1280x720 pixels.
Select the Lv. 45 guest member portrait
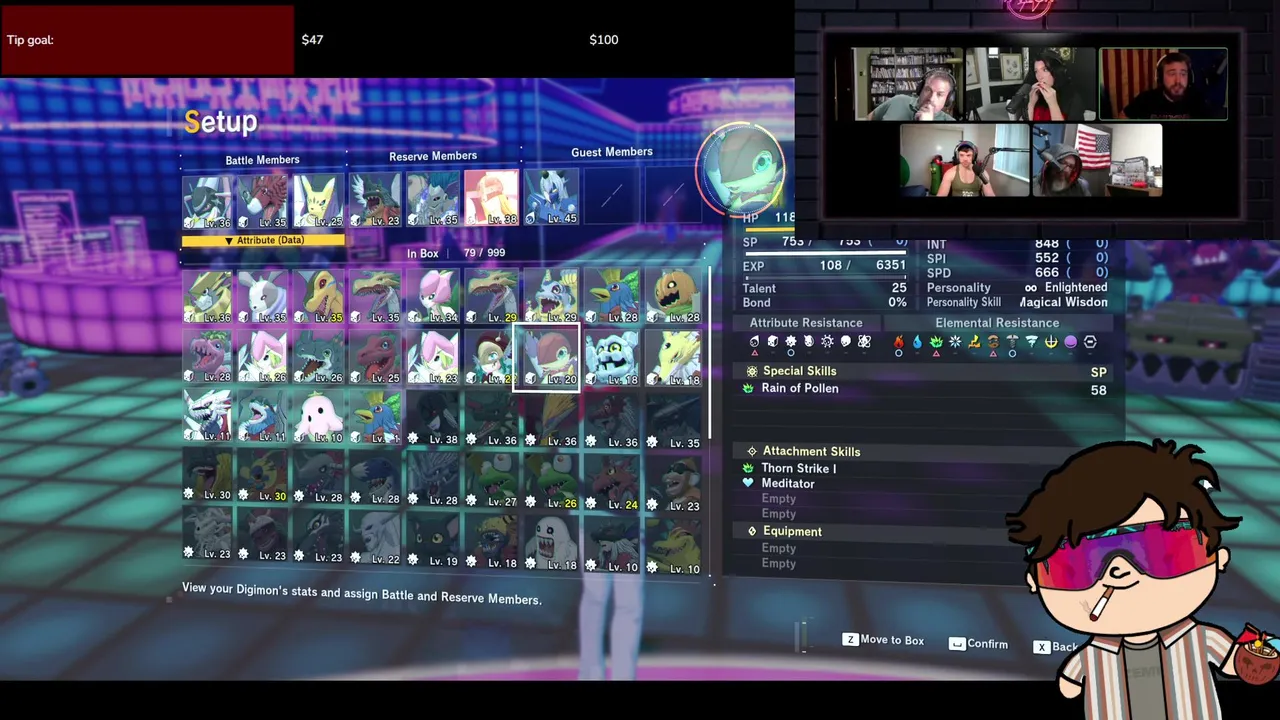tap(551, 196)
